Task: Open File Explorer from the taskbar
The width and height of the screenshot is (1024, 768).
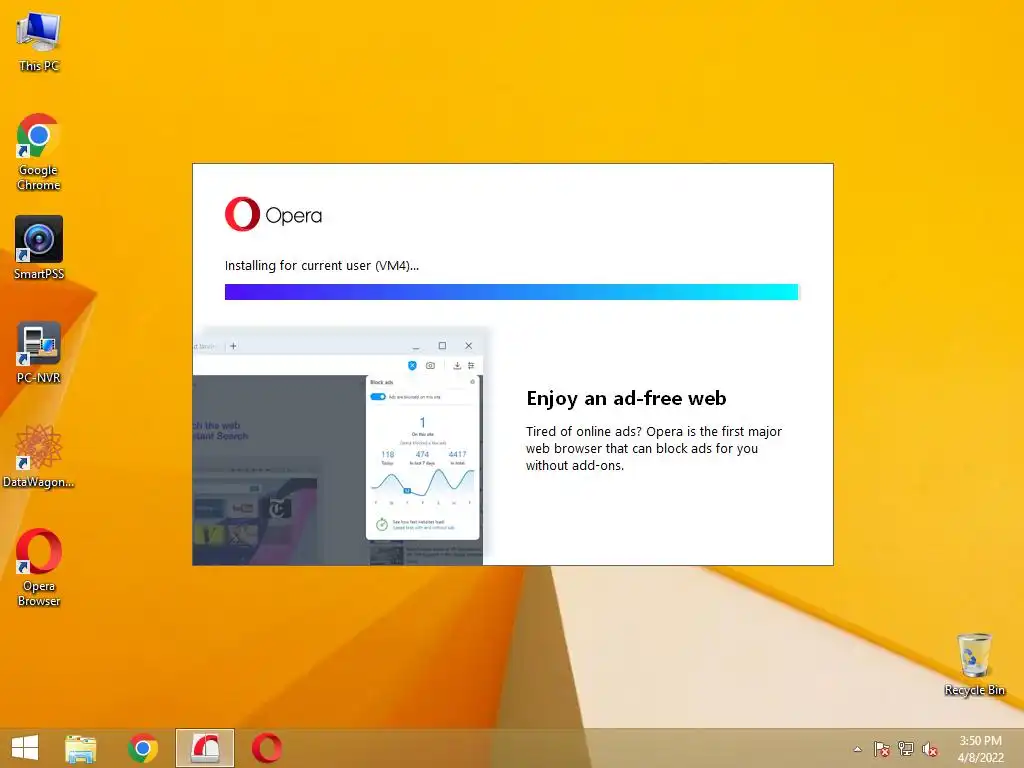Action: pos(80,748)
